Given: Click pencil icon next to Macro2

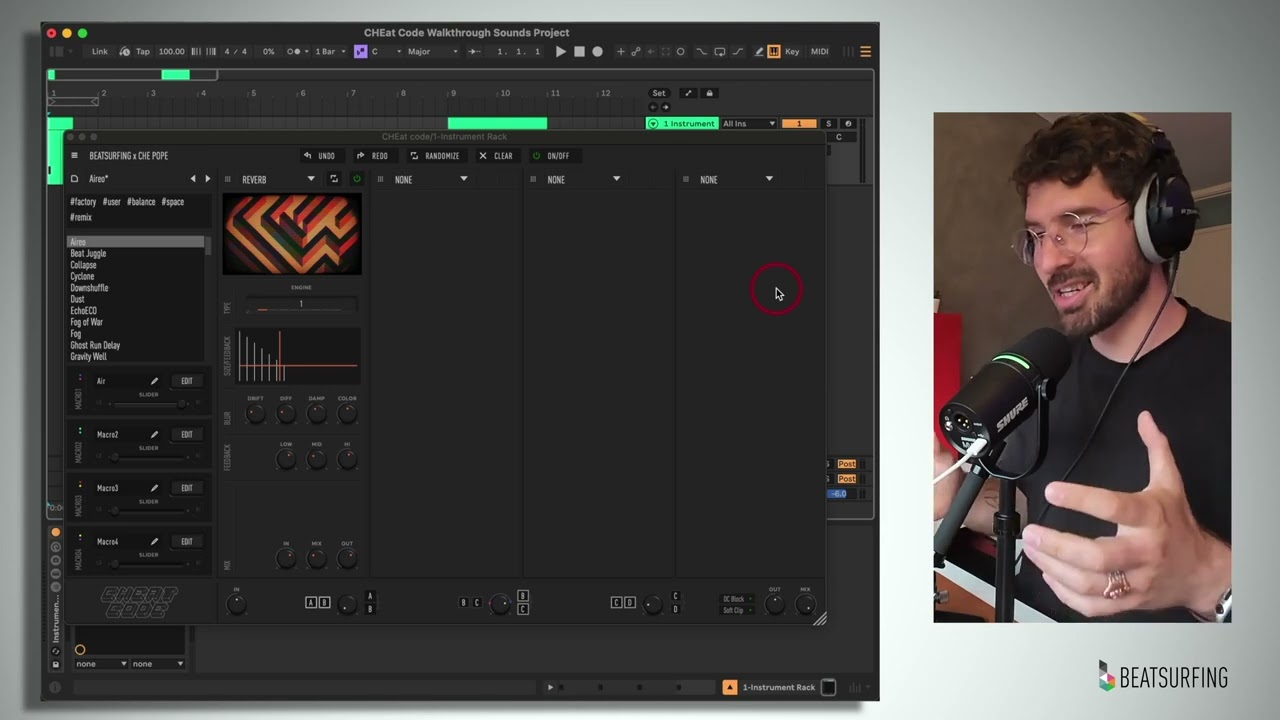Looking at the screenshot, I should tap(154, 434).
